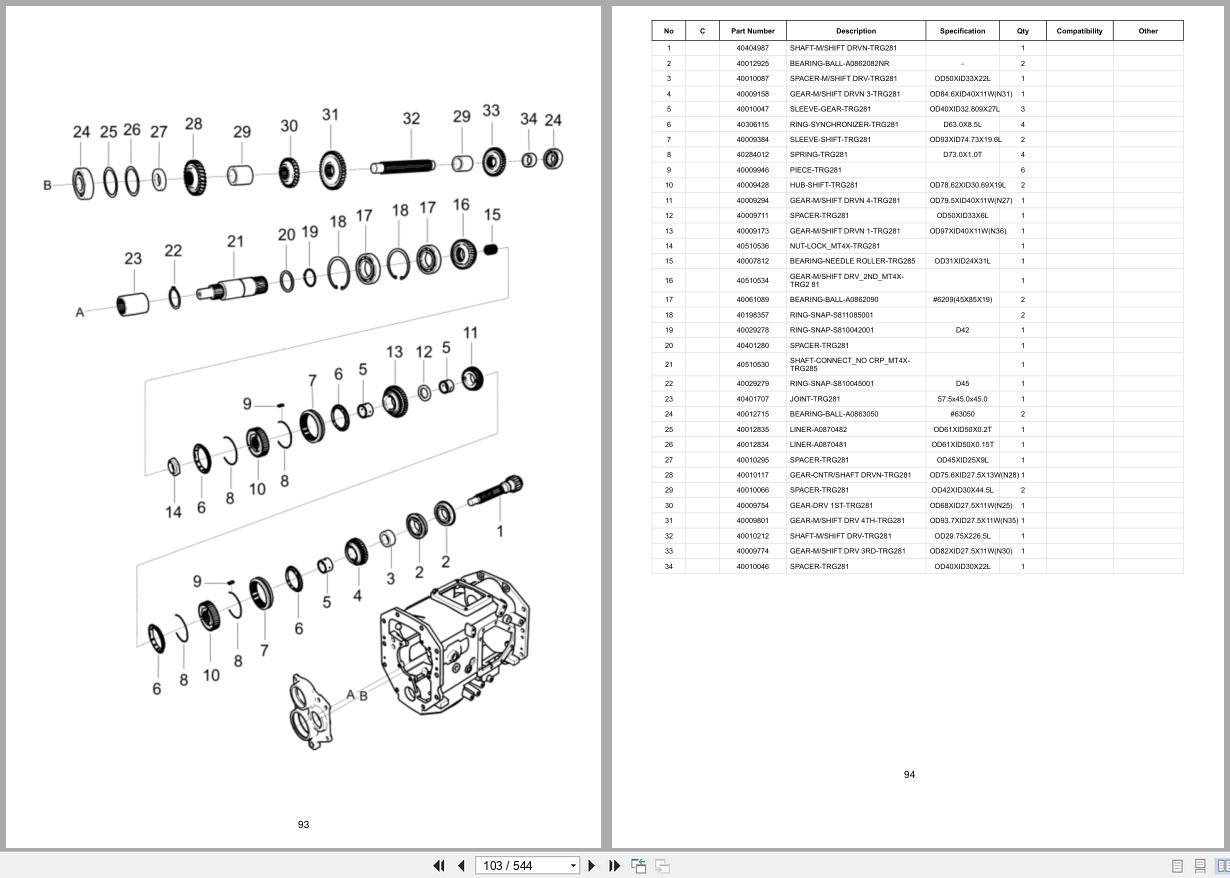Select RING-SYNCHRONIZER-TRG281 description
The height and width of the screenshot is (878, 1230).
[844, 124]
